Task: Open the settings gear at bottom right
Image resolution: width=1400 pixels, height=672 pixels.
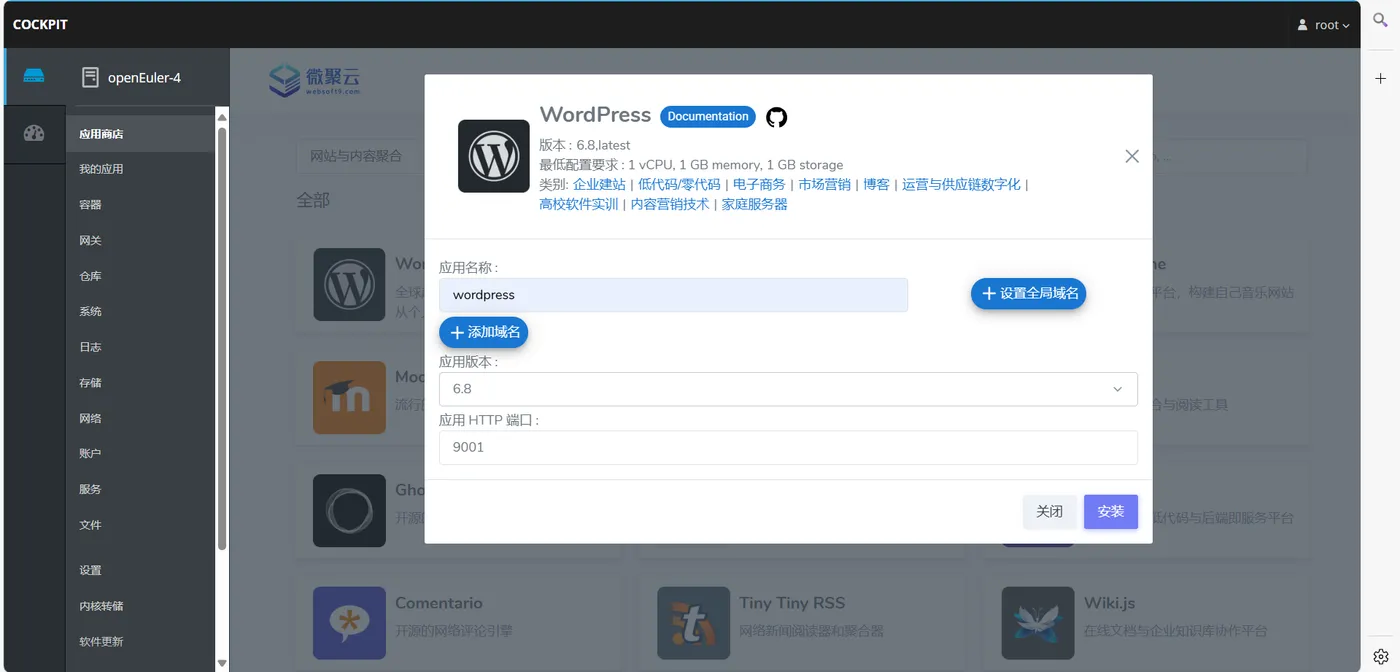Action: pyautogui.click(x=1380, y=656)
